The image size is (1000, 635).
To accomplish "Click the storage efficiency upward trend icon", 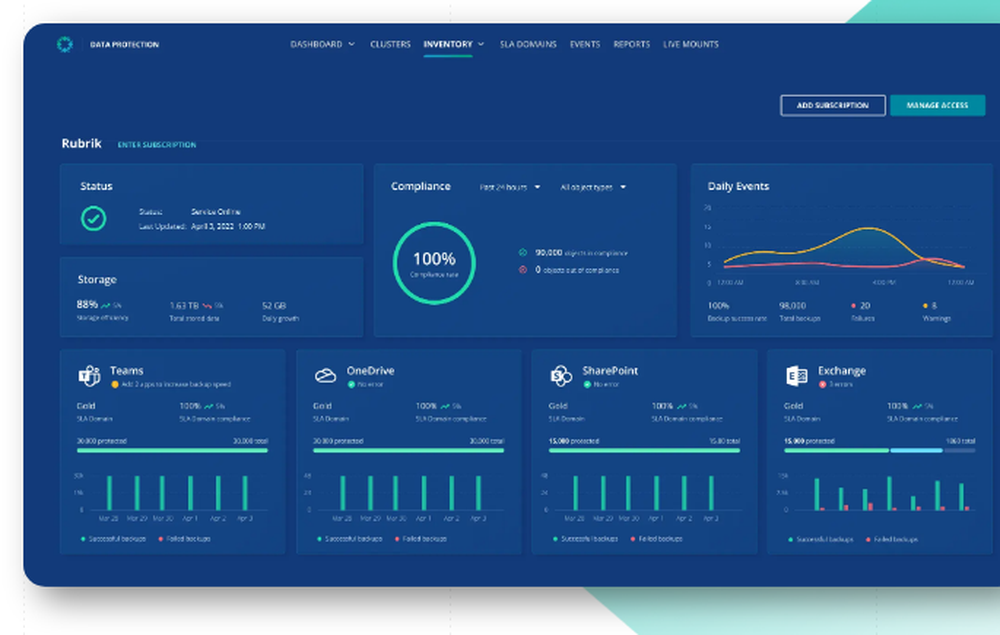I will coord(105,305).
